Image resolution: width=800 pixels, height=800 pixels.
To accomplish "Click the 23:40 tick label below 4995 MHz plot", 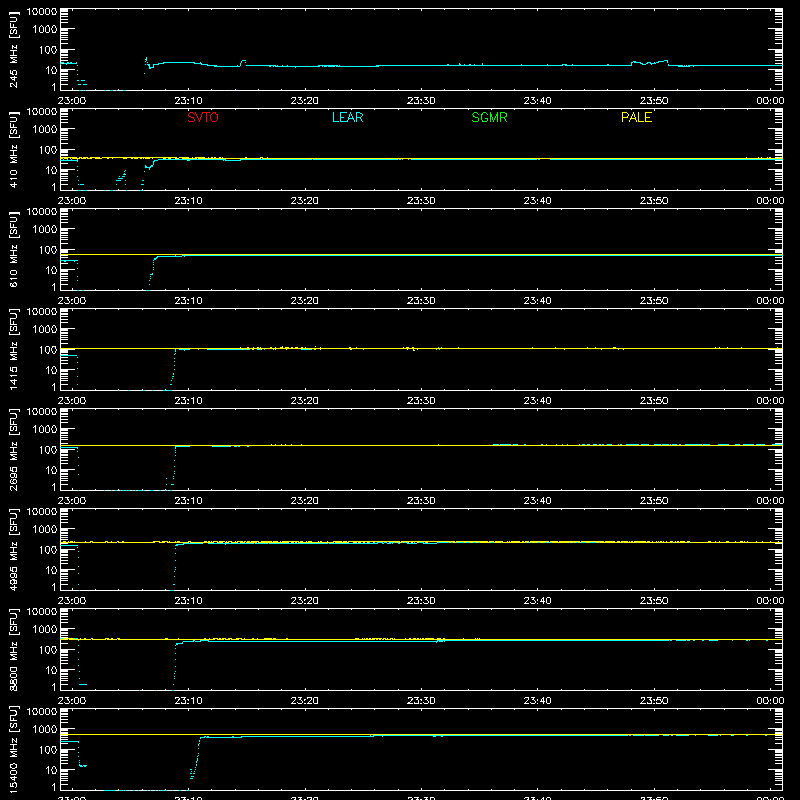I will [x=537, y=601].
